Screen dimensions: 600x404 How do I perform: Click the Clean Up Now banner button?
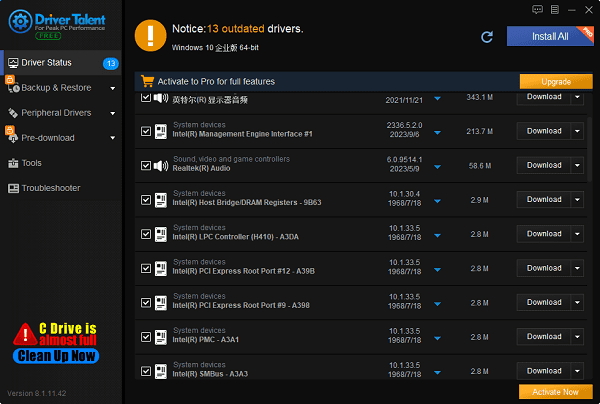56,356
